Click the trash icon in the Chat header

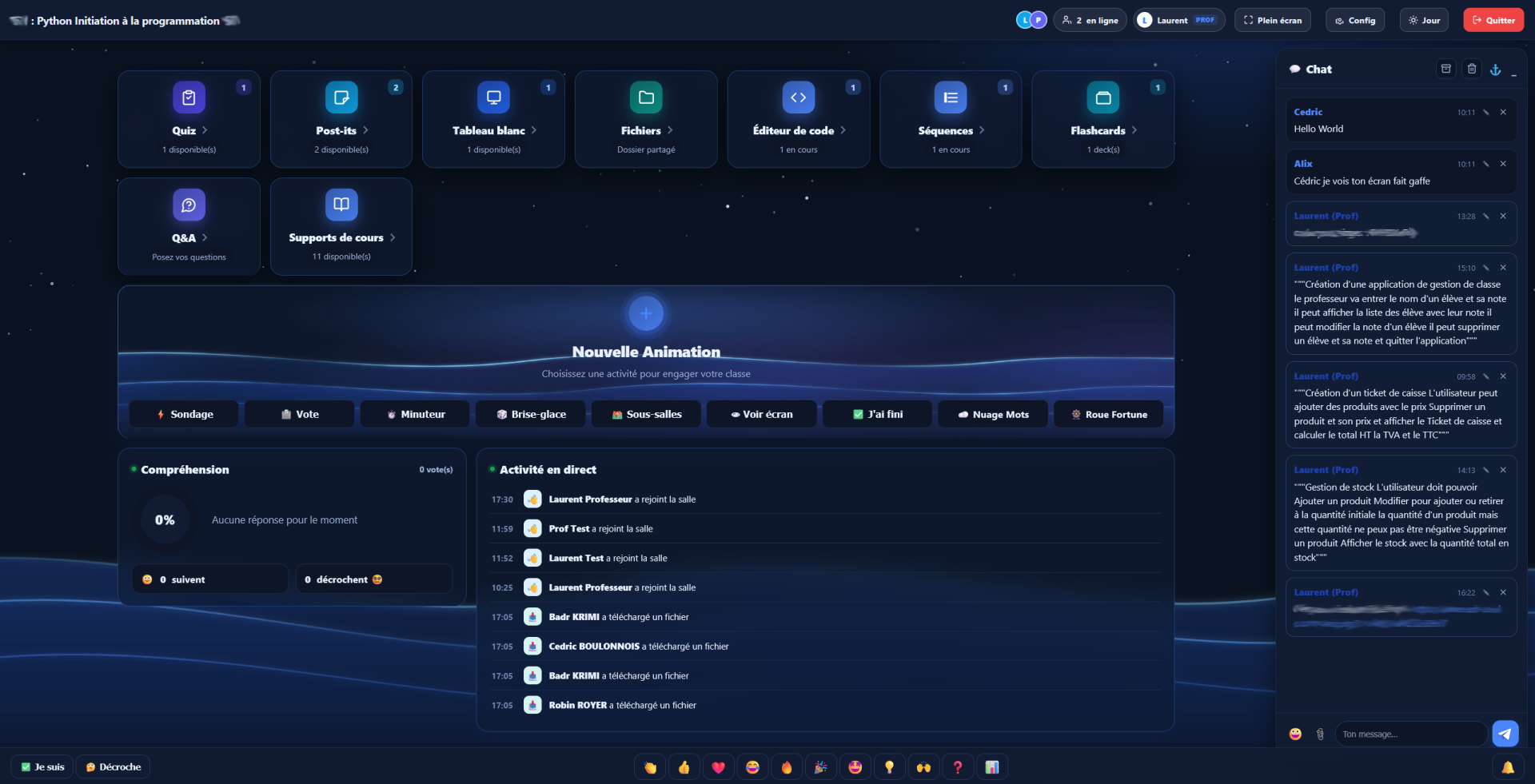tap(1472, 69)
